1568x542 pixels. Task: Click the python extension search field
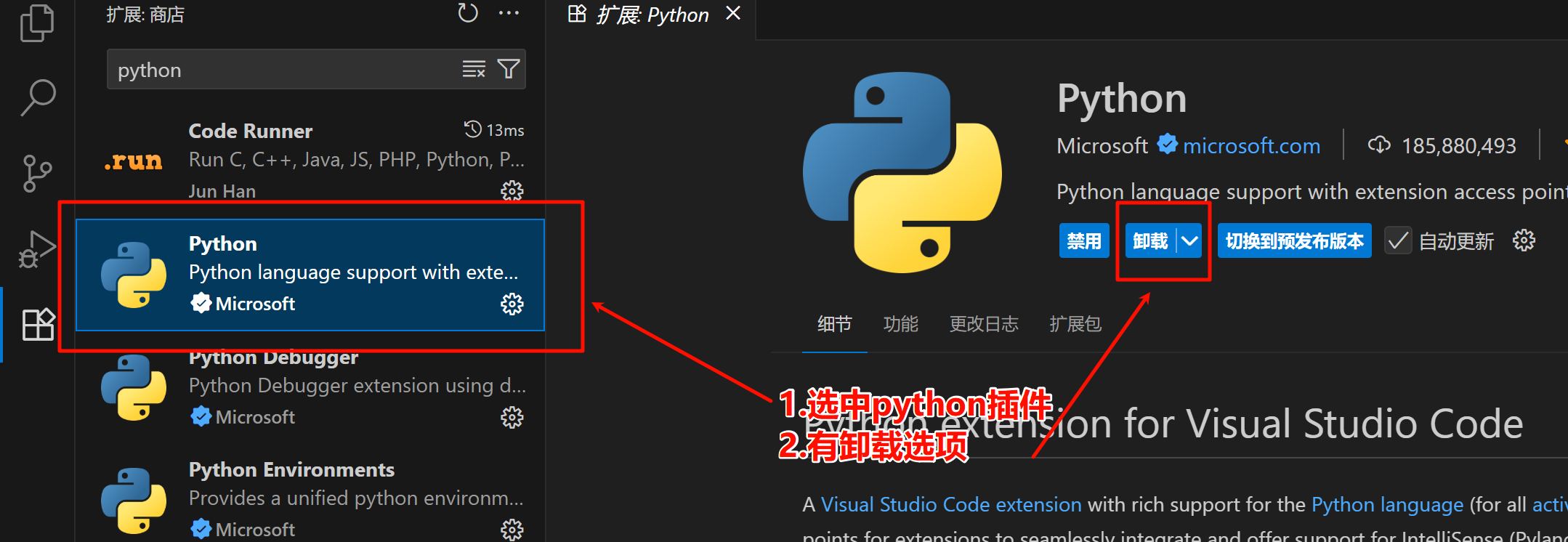point(283,70)
